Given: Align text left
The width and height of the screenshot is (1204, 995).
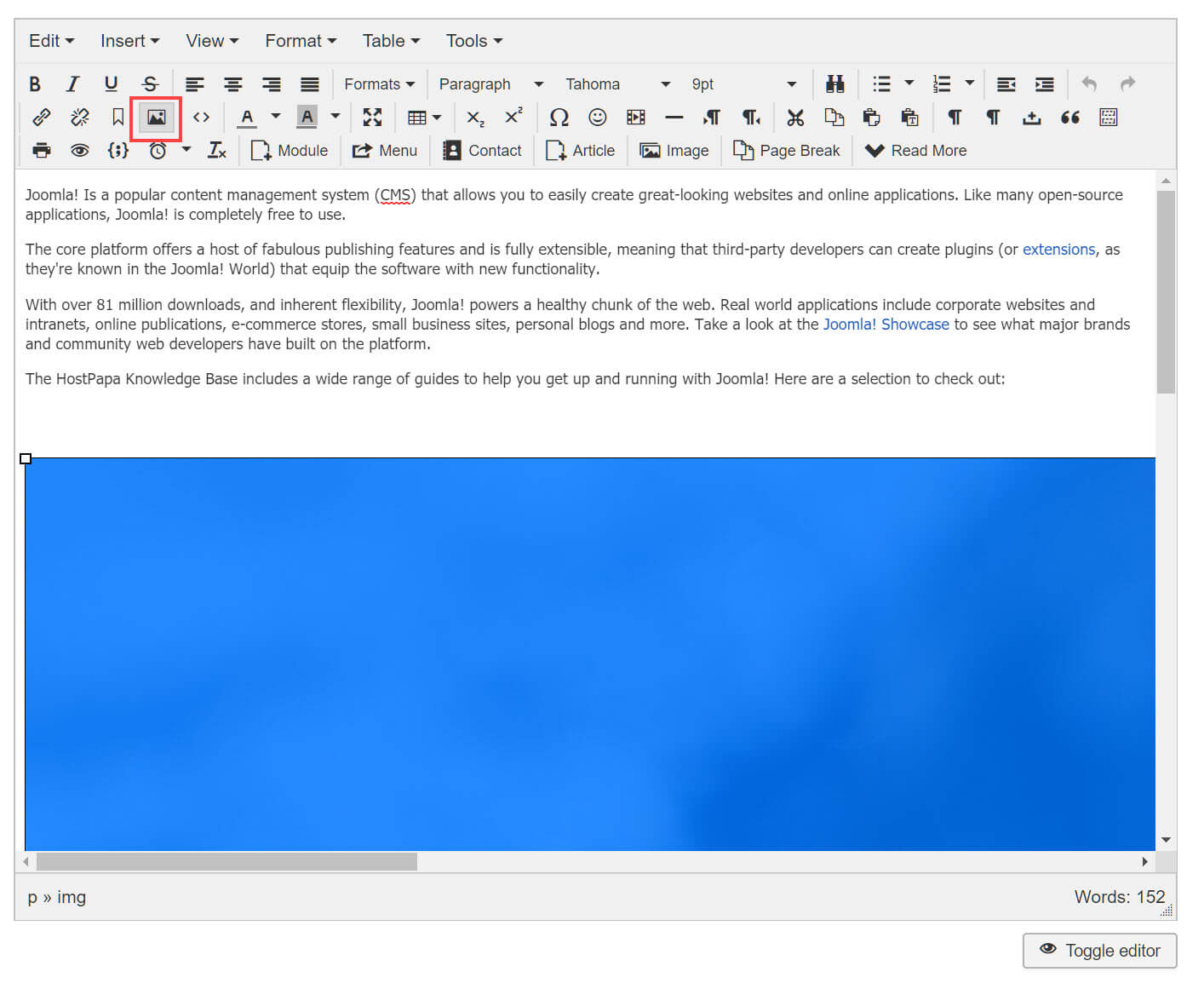Looking at the screenshot, I should [x=195, y=83].
